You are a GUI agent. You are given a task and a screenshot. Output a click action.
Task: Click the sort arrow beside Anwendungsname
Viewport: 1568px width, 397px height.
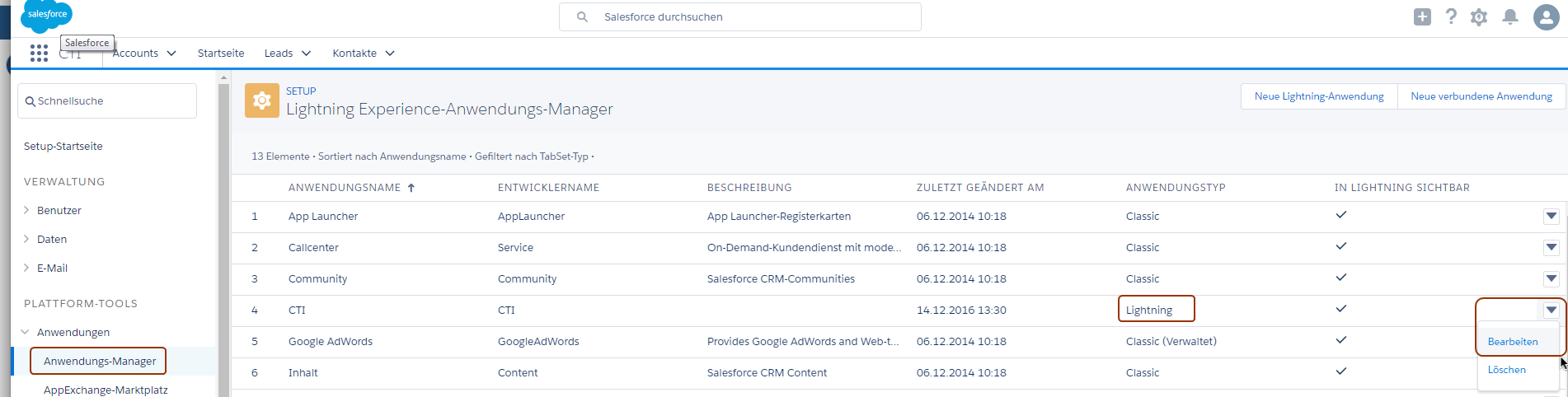point(411,188)
